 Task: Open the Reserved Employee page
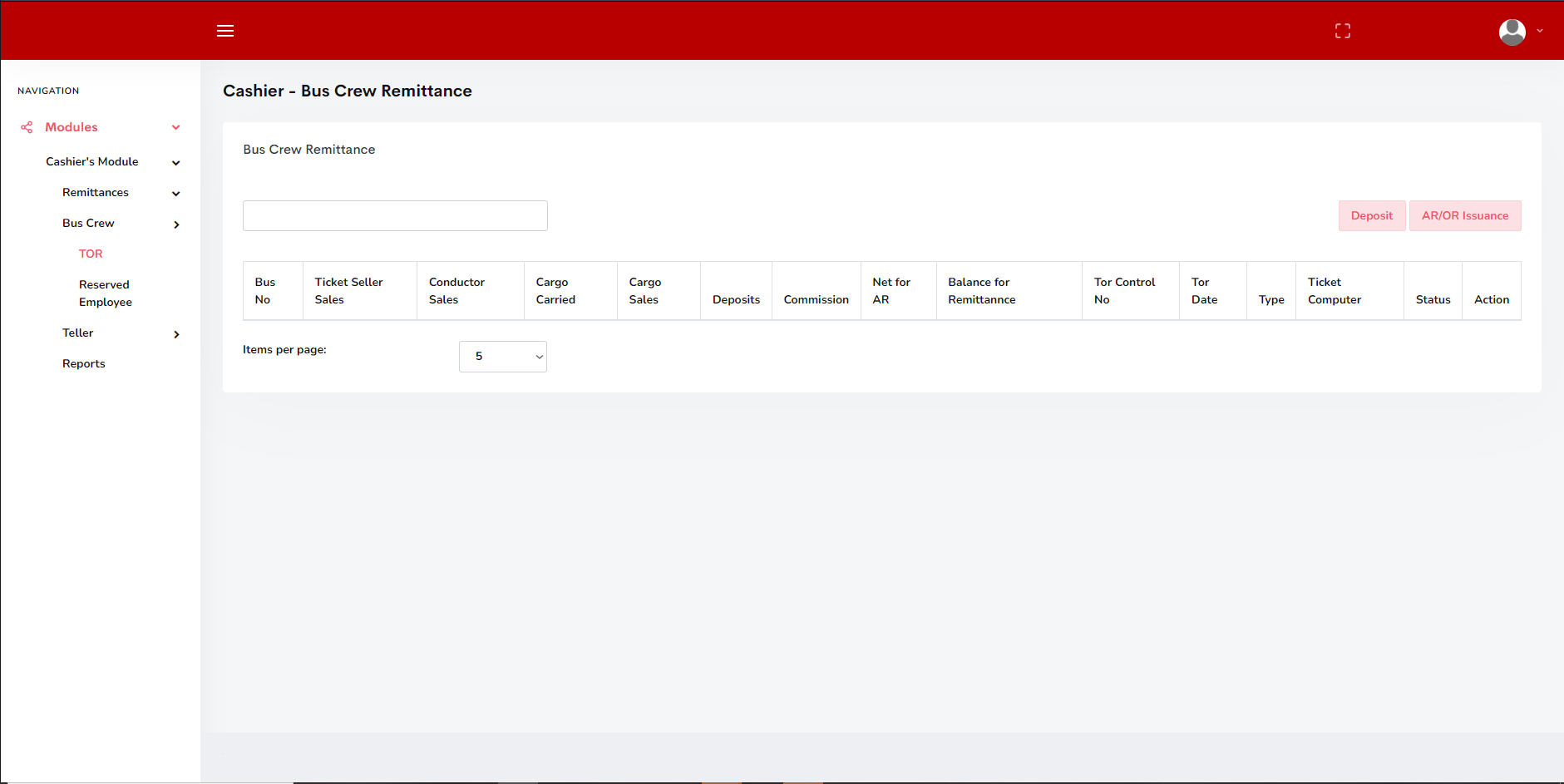(105, 293)
